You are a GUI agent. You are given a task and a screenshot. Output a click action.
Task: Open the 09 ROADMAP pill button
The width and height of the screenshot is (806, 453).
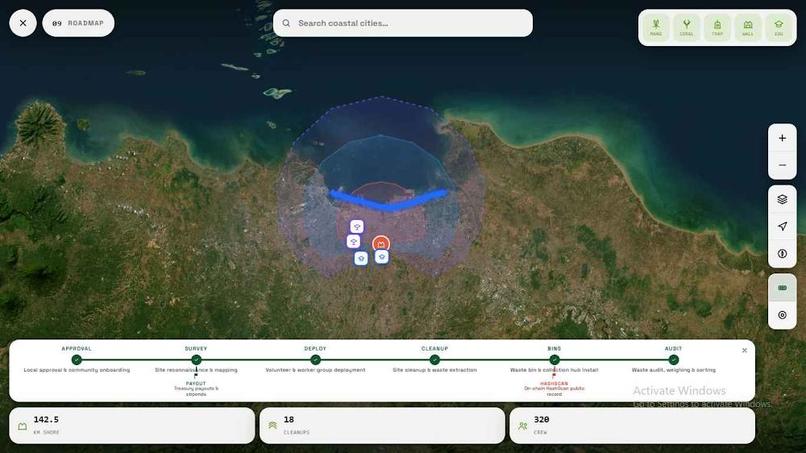pos(78,23)
